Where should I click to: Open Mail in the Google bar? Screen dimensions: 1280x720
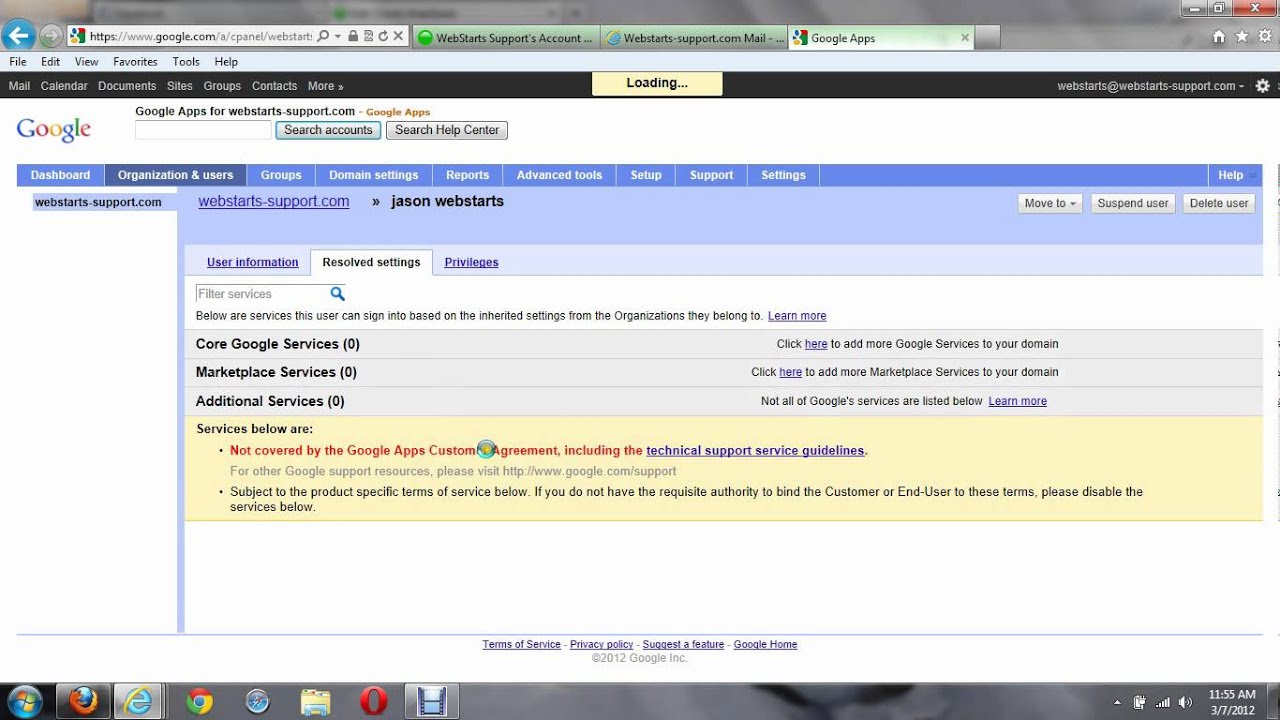[19, 86]
